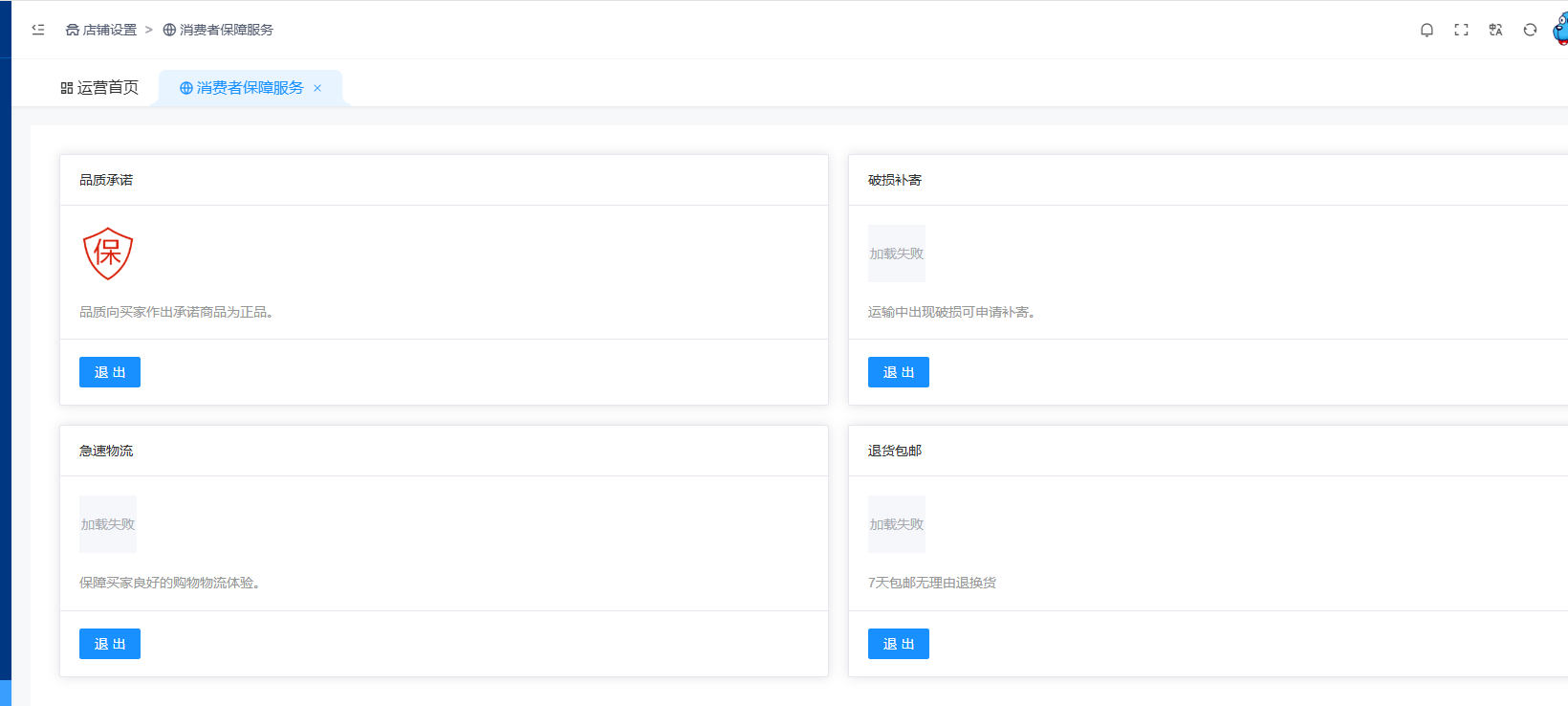Click the refresh page icon
This screenshot has height=706, width=1568.
click(x=1530, y=30)
